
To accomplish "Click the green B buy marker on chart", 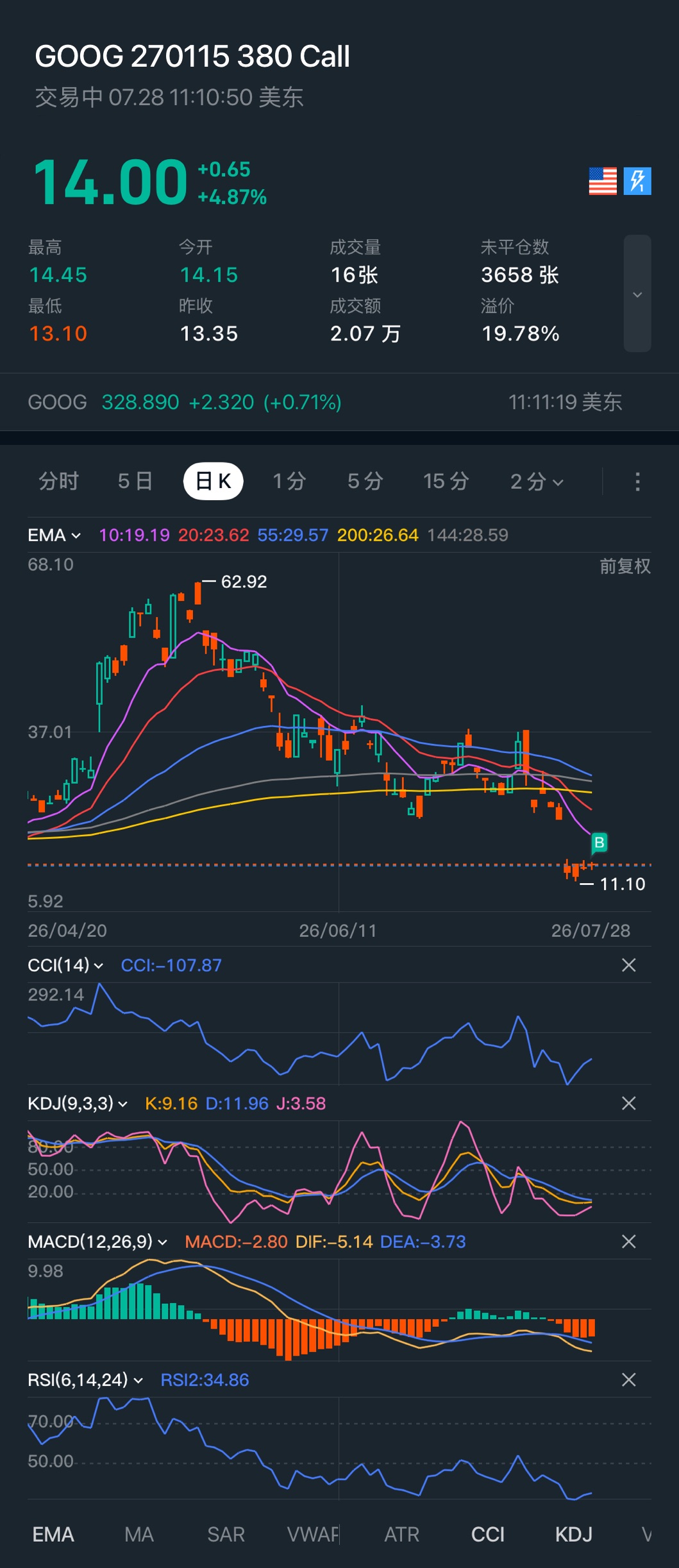I will pos(599,842).
